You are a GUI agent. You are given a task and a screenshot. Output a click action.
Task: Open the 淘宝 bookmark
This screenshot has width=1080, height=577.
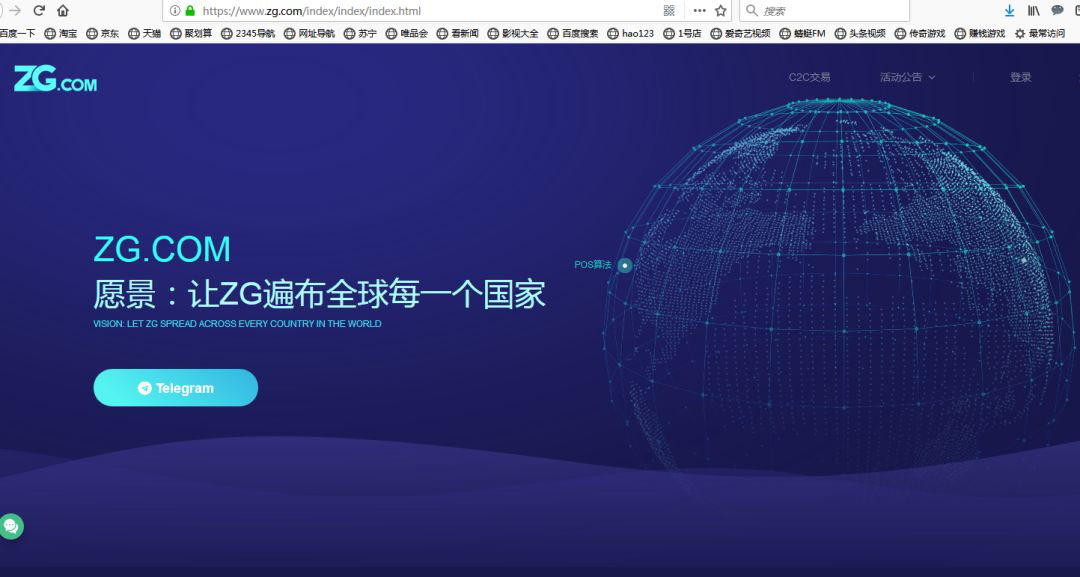[61, 33]
